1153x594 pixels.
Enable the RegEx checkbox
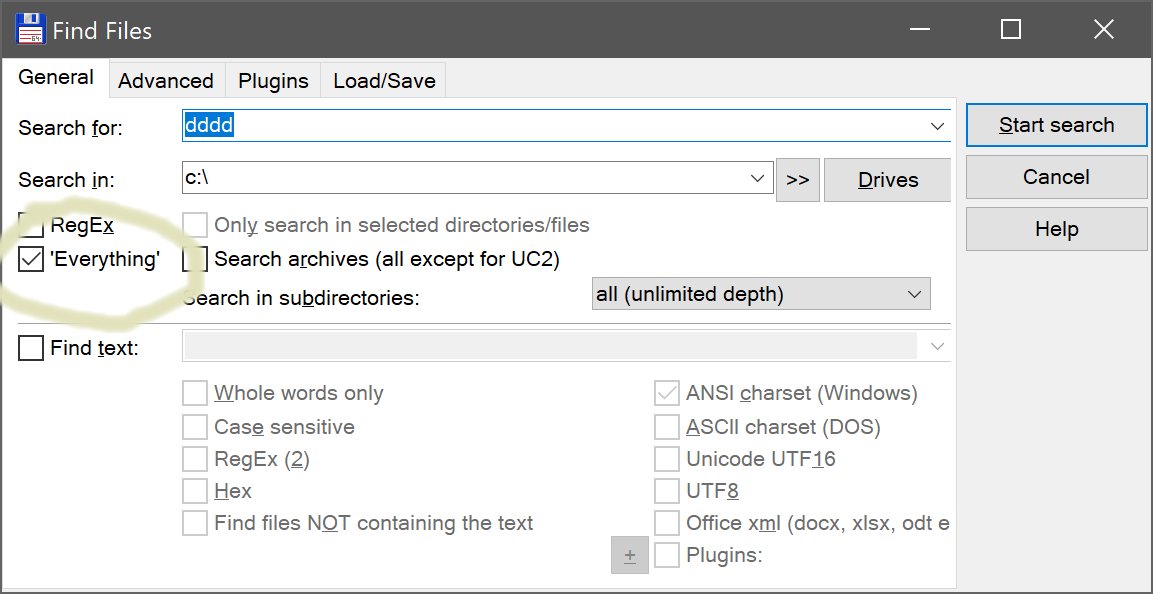coord(31,226)
